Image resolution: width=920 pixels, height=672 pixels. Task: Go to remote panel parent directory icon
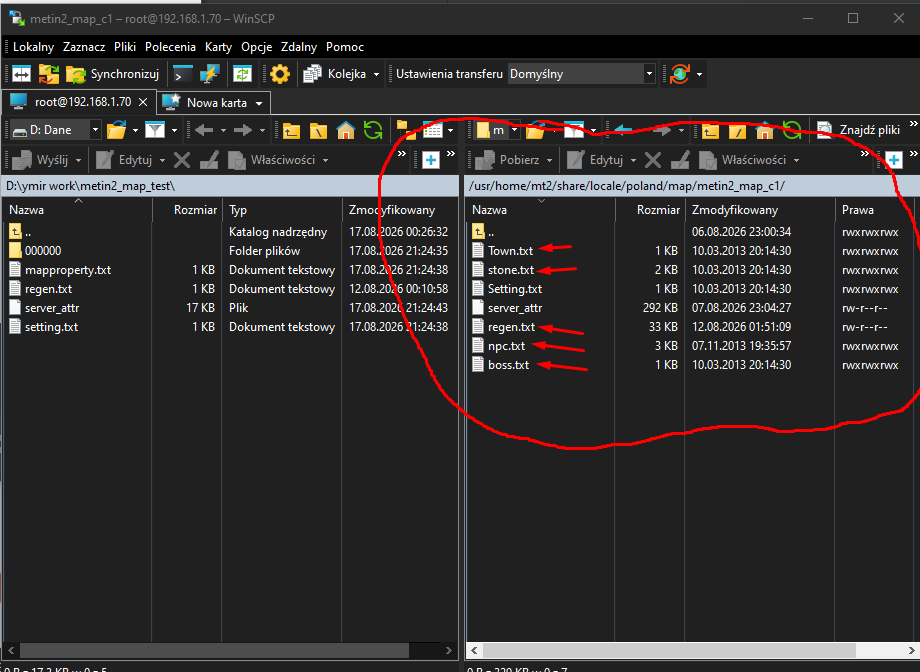pos(710,130)
